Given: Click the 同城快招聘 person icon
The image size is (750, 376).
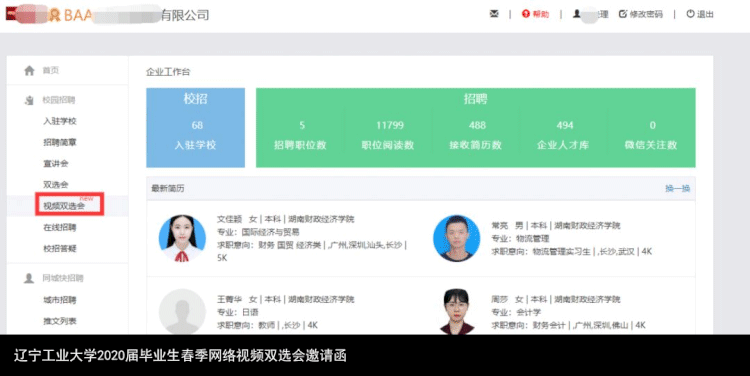Looking at the screenshot, I should tap(29, 278).
